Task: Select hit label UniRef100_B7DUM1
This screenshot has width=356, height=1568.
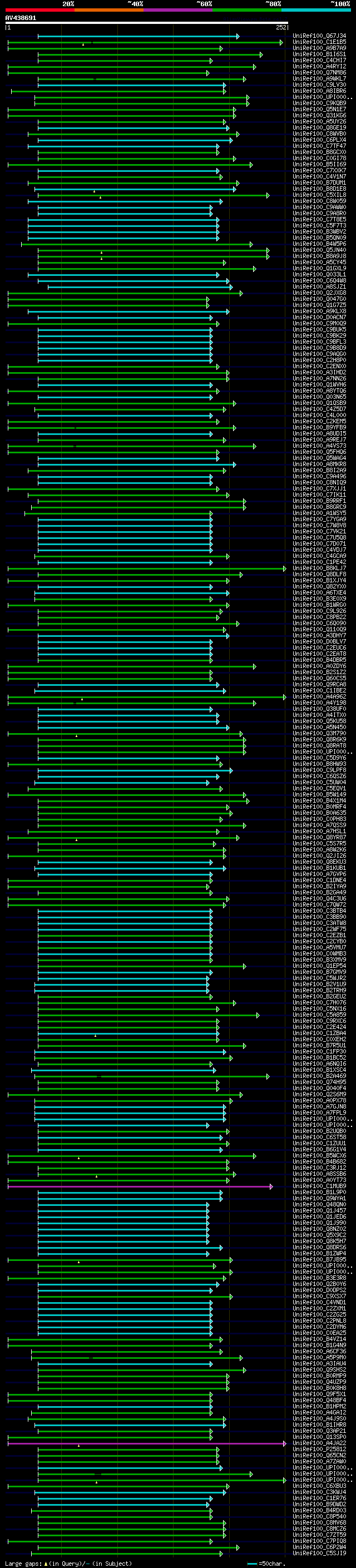Action: tap(319, 182)
